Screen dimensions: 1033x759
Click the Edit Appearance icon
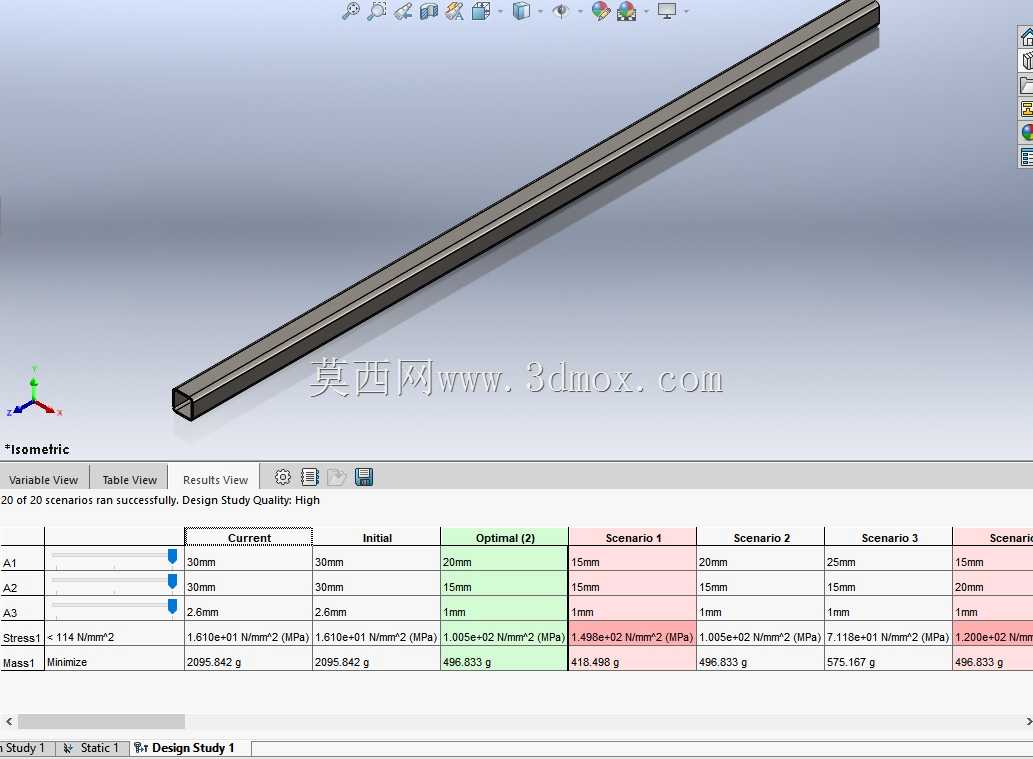click(x=600, y=11)
